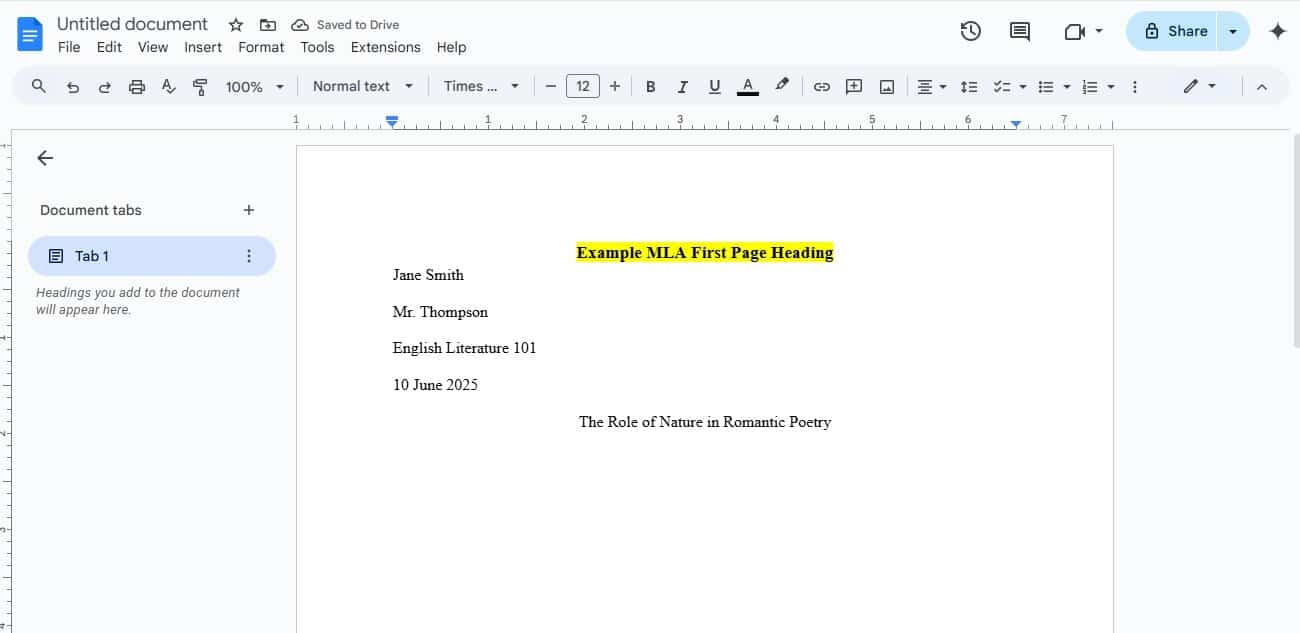The image size is (1300, 633).
Task: Open the spelling and grammar check
Action: point(168,86)
